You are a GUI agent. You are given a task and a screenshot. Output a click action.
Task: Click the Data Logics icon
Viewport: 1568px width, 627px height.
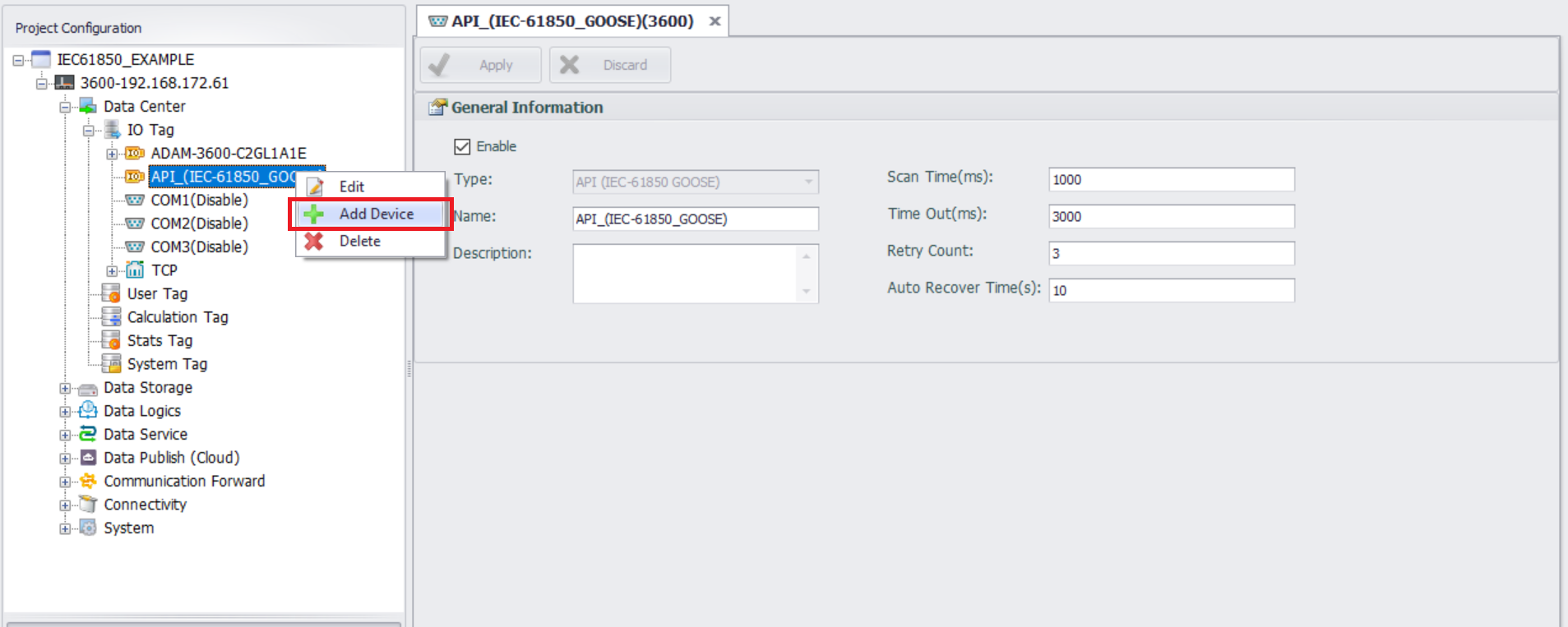click(87, 411)
